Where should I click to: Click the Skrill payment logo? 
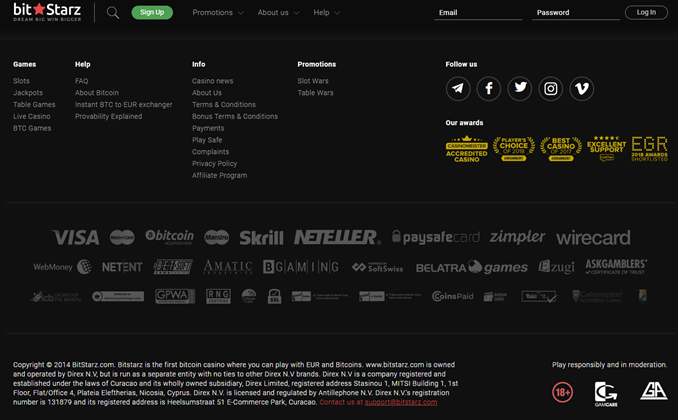click(x=262, y=237)
